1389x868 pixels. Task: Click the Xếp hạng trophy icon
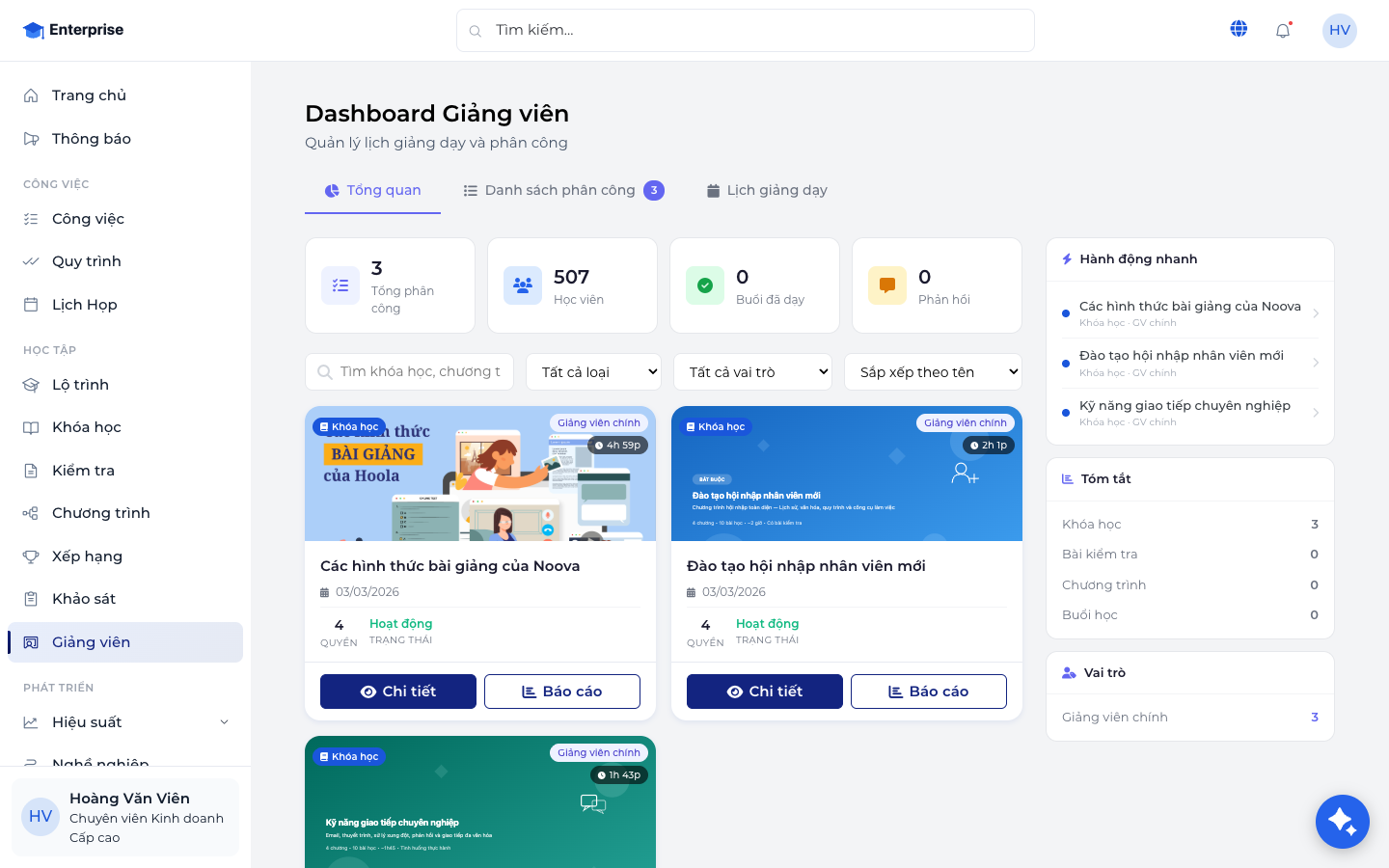(x=31, y=556)
